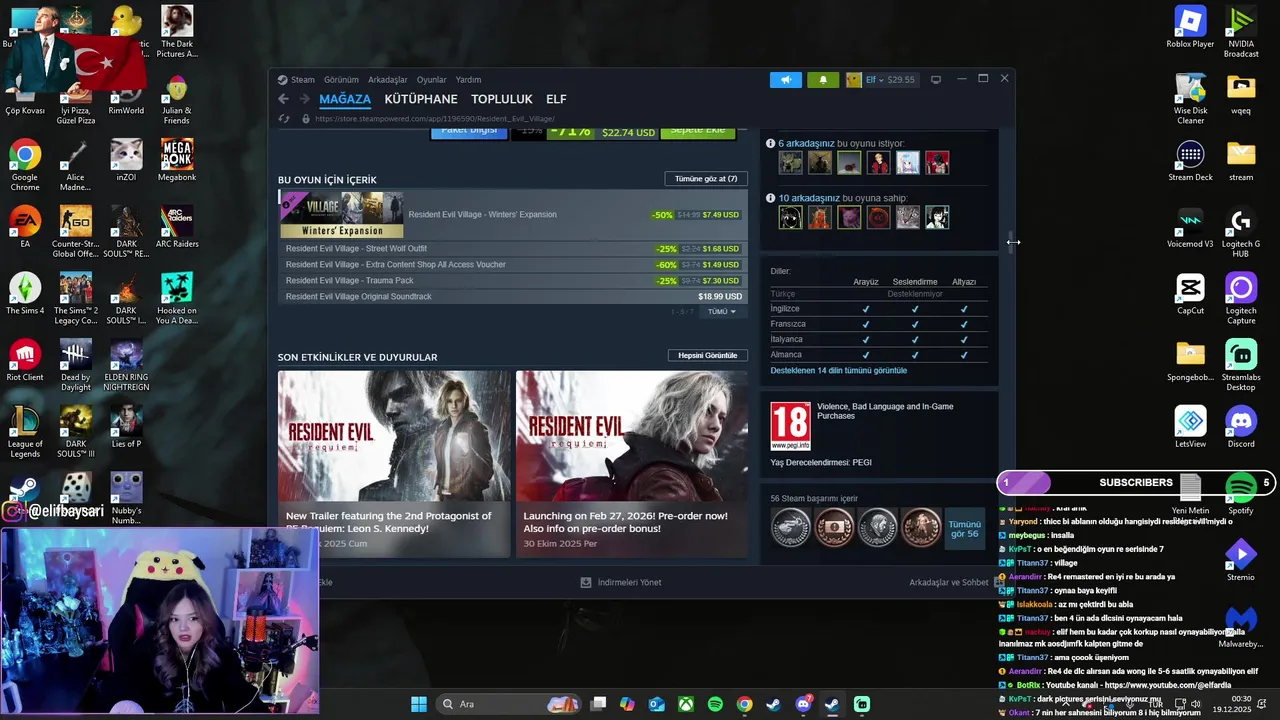
Task: Select the Trauma Pack DLC row
Action: coord(512,280)
